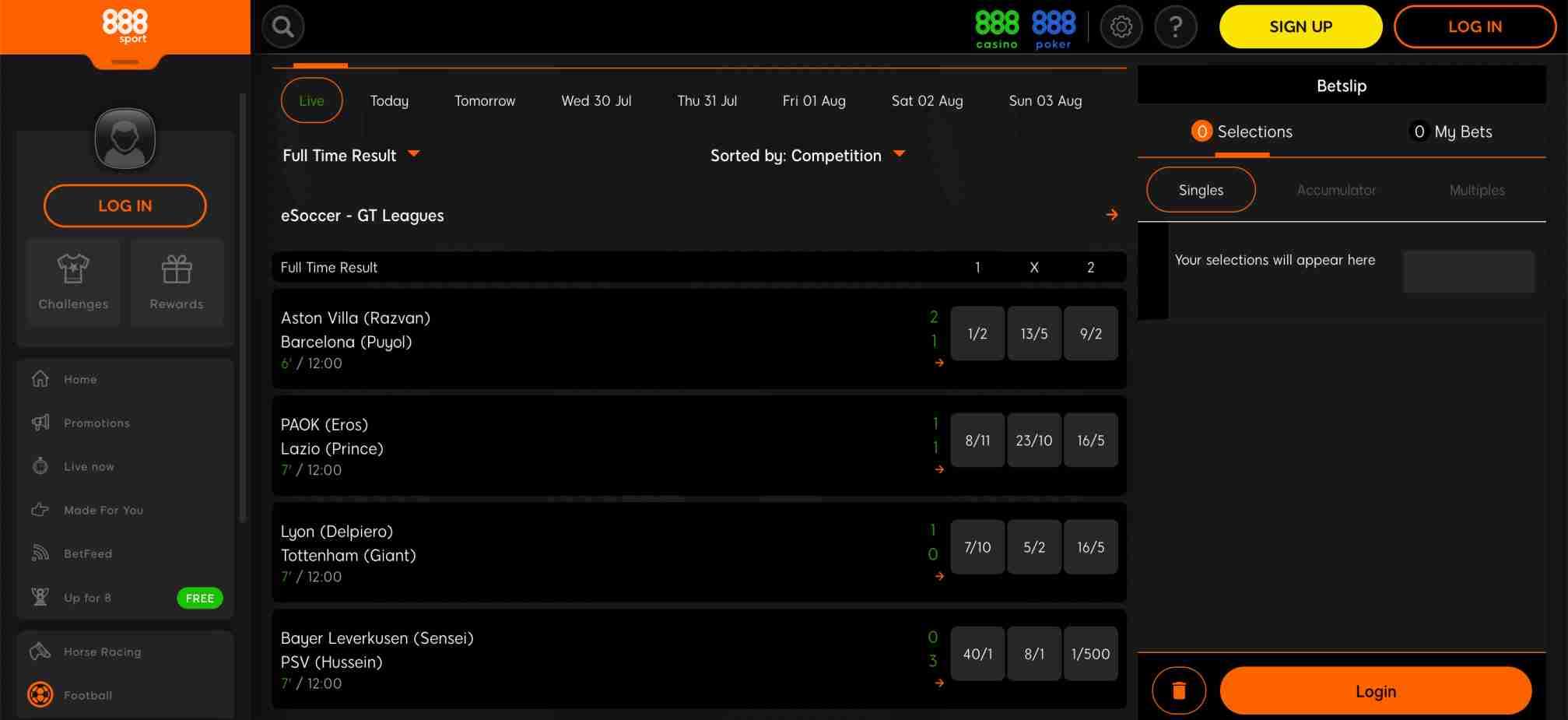Collapse the sidebar handle under logo
Viewport: 1568px width, 720px height.
click(x=125, y=61)
